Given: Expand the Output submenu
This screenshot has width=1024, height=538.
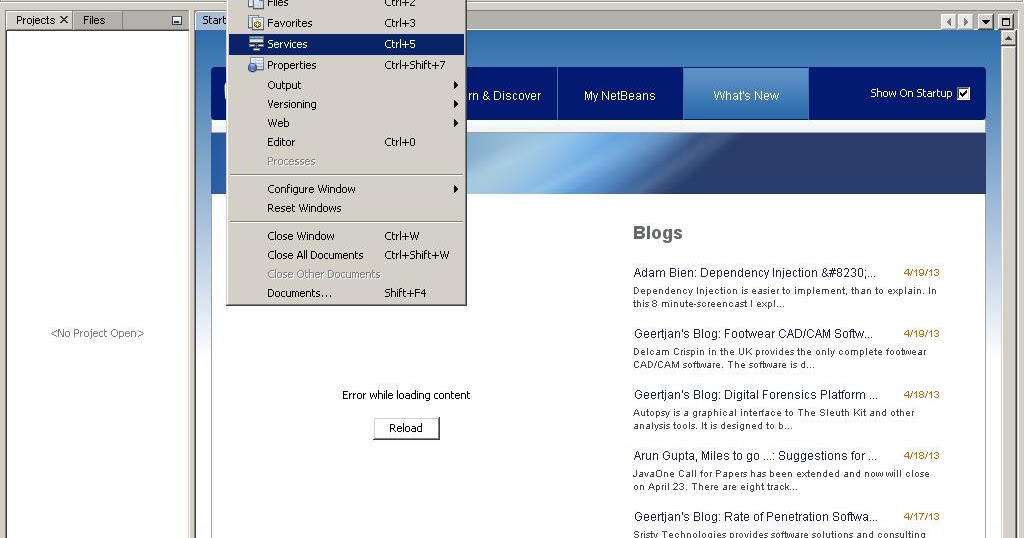Looking at the screenshot, I should coord(346,85).
